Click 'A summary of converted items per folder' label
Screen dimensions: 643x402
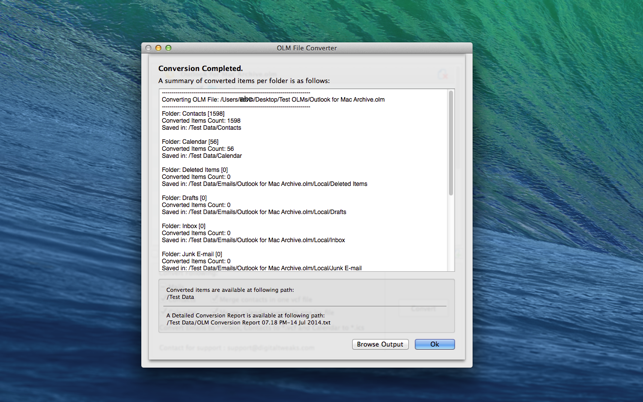[x=244, y=80]
